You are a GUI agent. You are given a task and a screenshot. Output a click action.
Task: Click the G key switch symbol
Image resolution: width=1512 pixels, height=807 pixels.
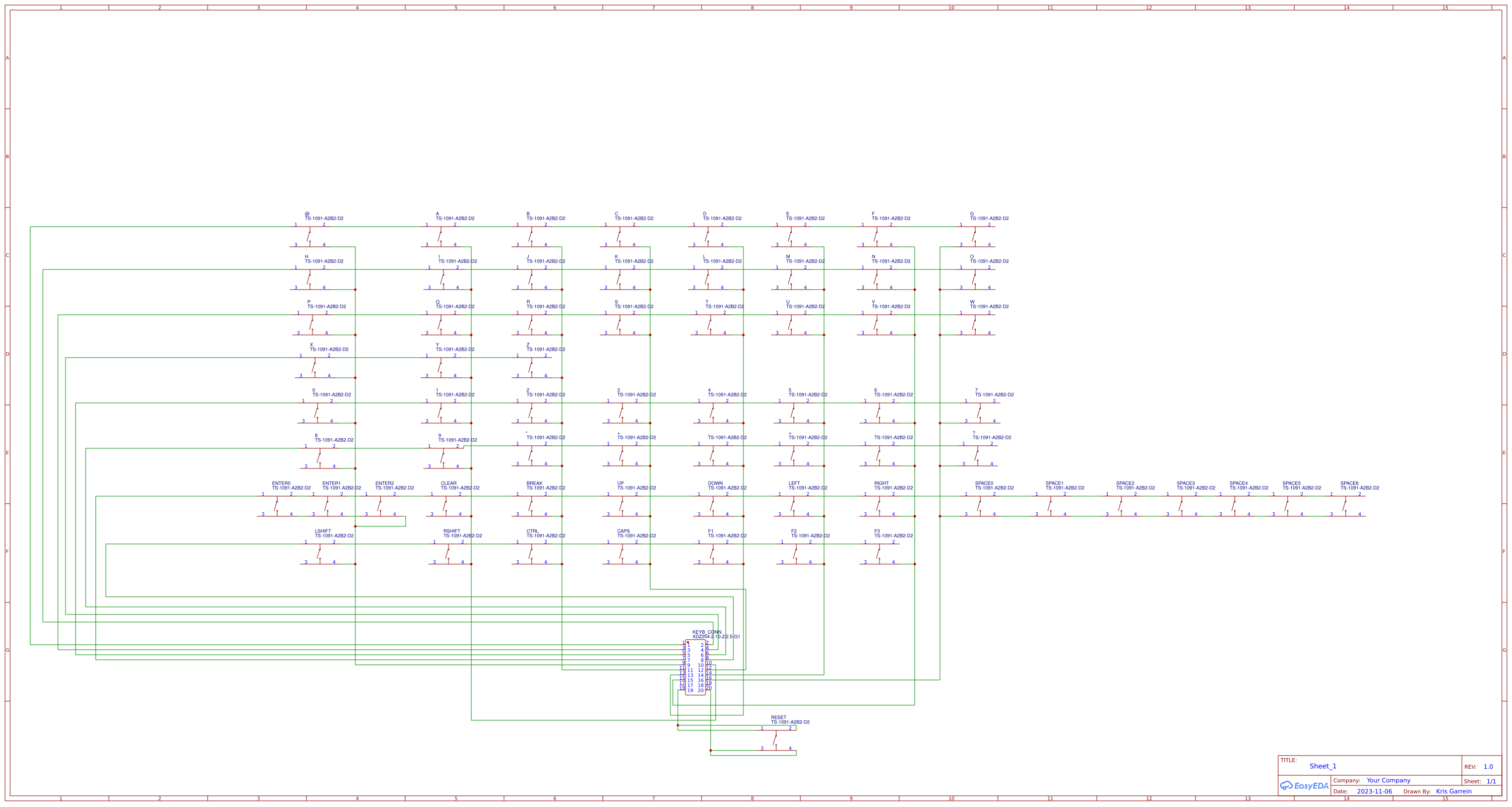click(975, 236)
